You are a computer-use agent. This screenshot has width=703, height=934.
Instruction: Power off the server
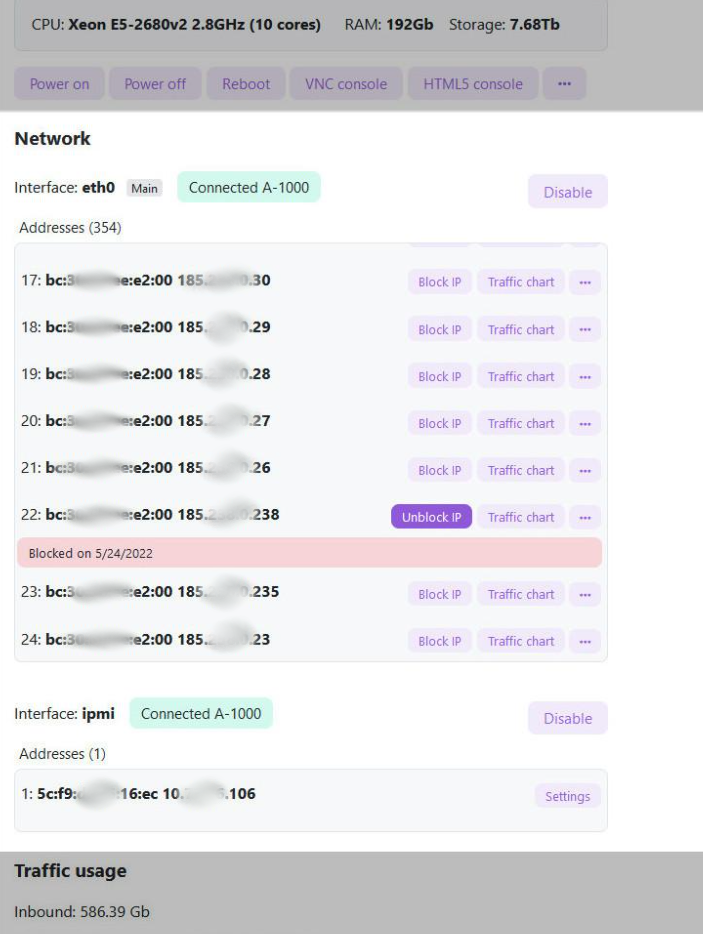155,84
